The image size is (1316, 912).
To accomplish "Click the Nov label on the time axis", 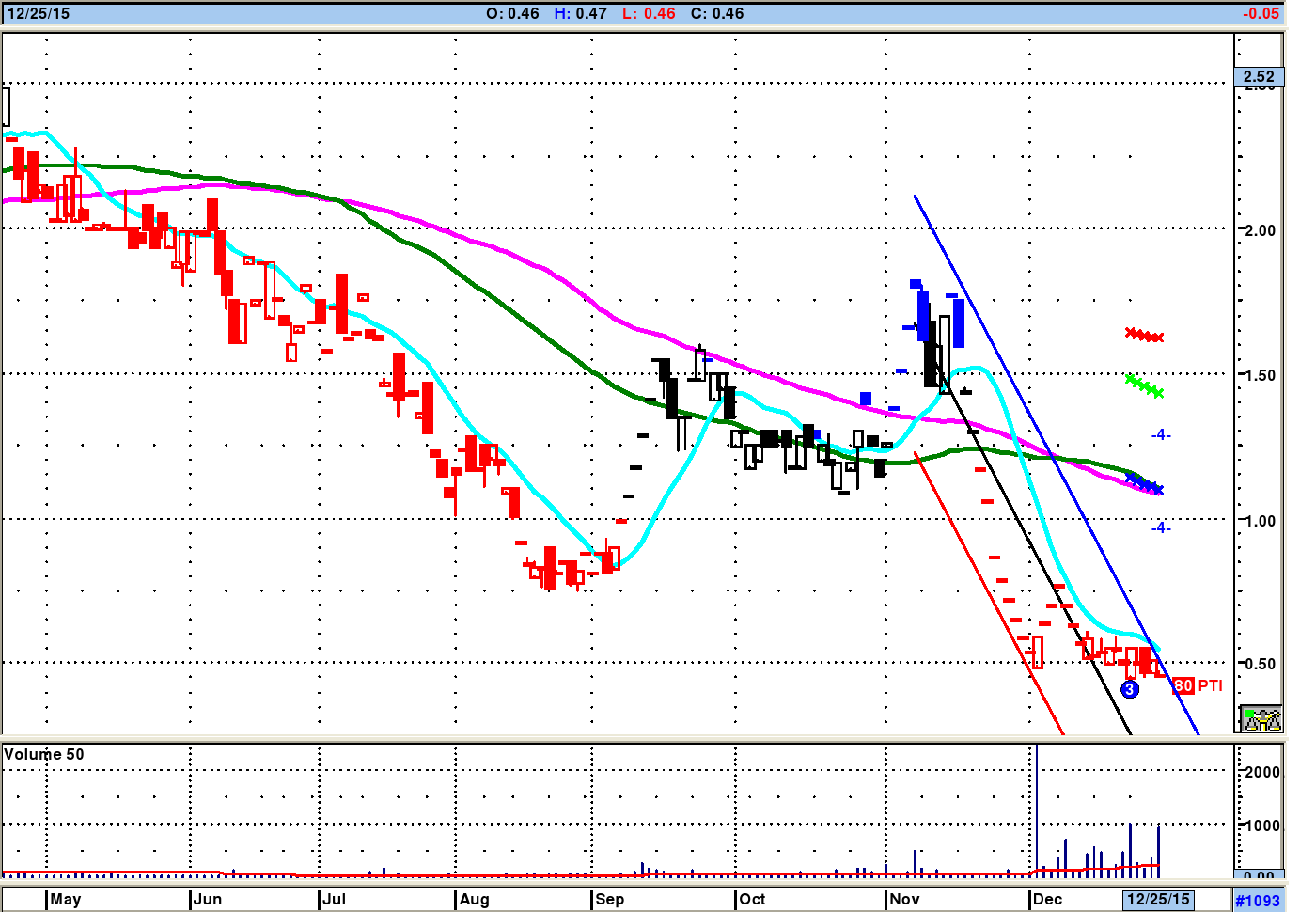I will point(905,899).
